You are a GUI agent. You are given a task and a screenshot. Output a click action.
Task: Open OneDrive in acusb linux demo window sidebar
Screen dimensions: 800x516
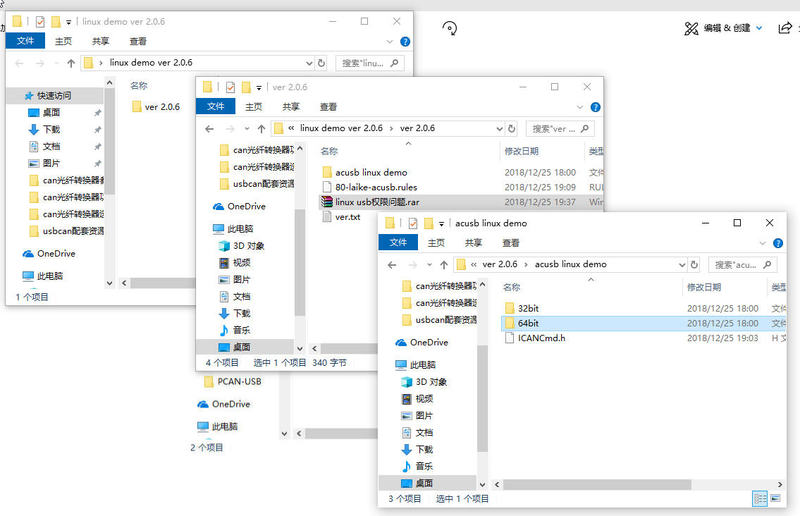tap(421, 342)
